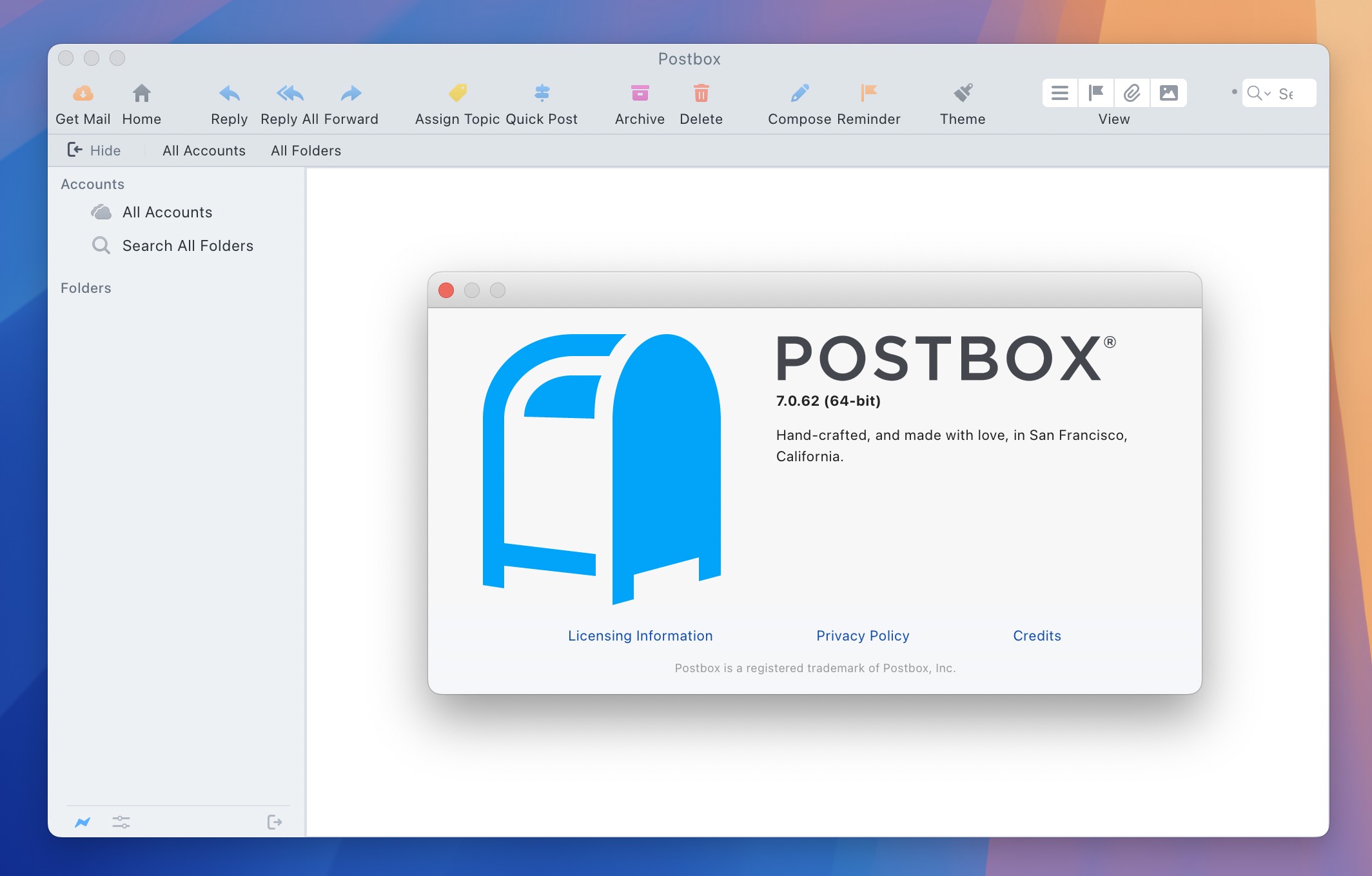Toggle the images view filter
The width and height of the screenshot is (1372, 876).
point(1168,93)
